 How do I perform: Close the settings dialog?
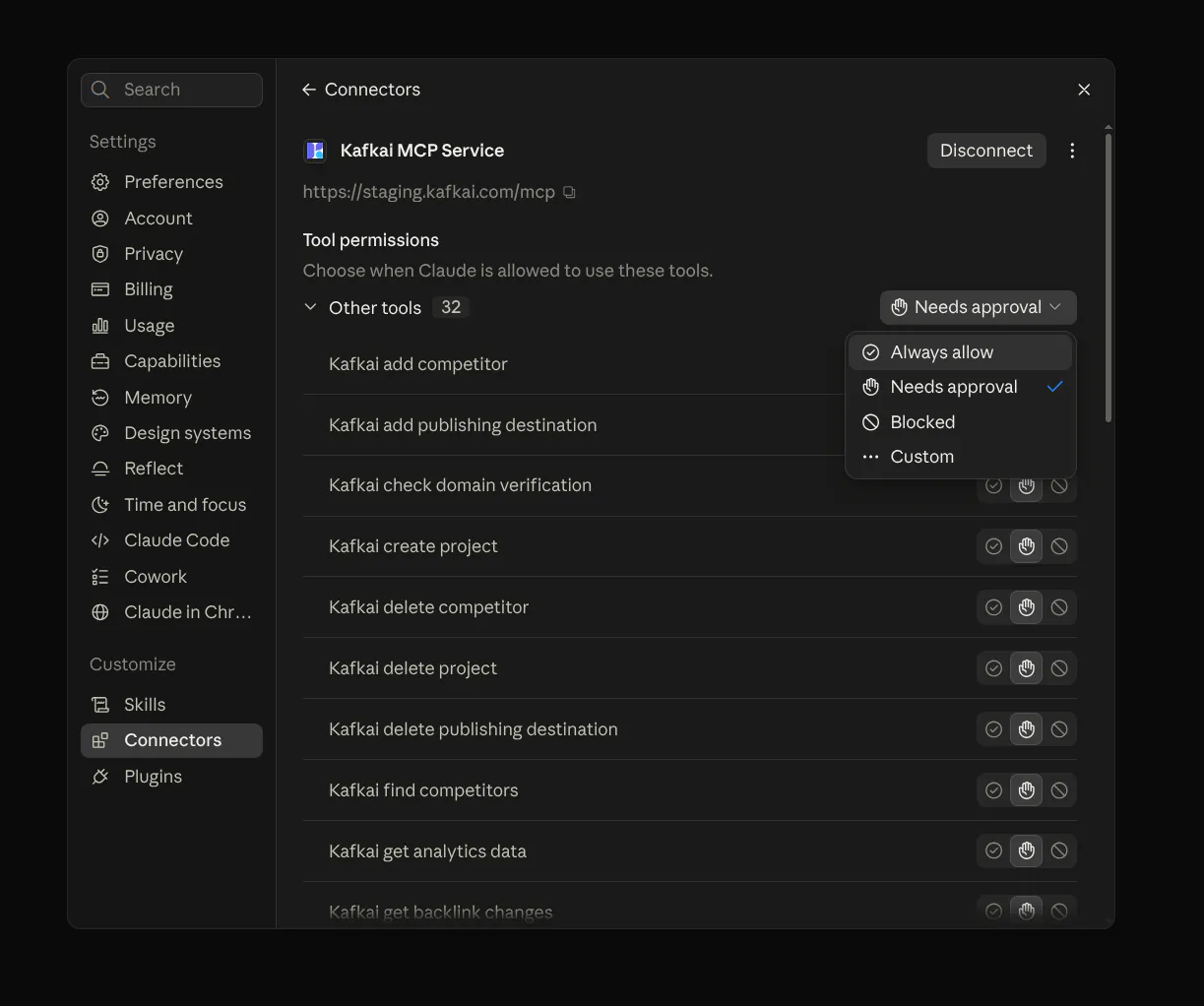click(1084, 90)
